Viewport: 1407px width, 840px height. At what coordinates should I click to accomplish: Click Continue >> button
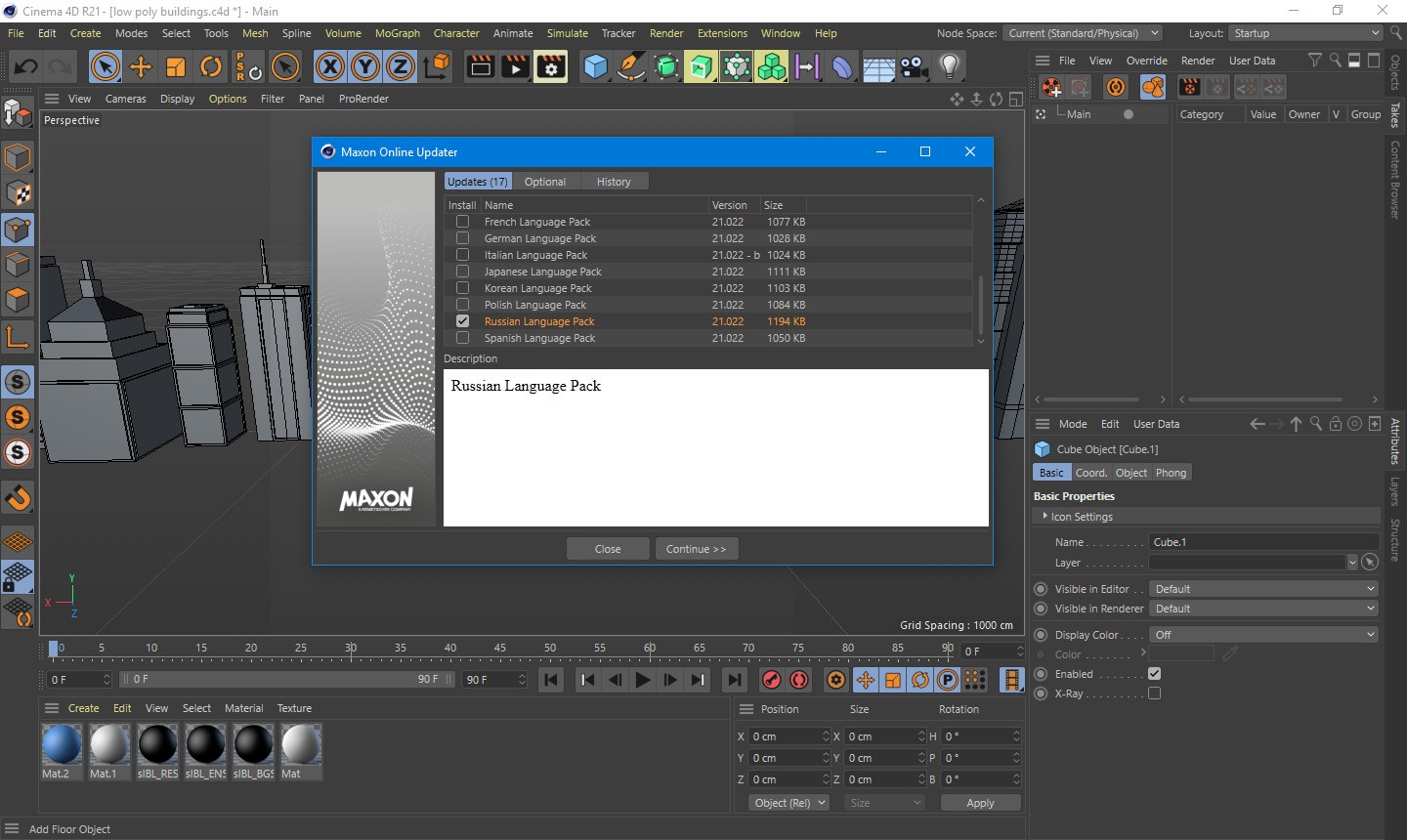696,549
